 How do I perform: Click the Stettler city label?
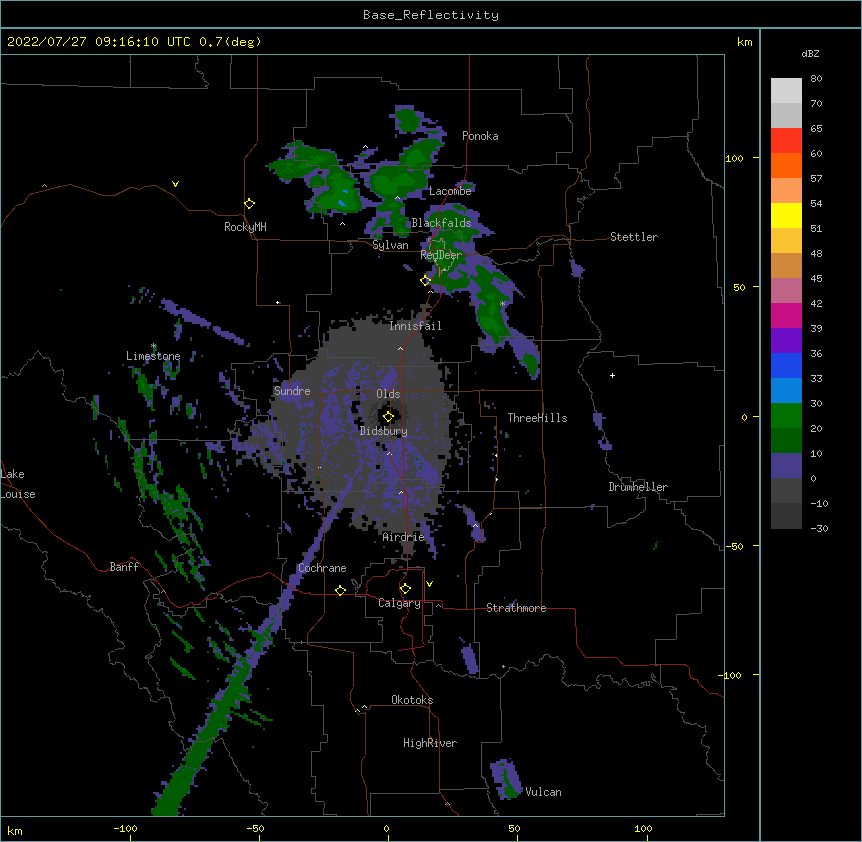point(634,237)
